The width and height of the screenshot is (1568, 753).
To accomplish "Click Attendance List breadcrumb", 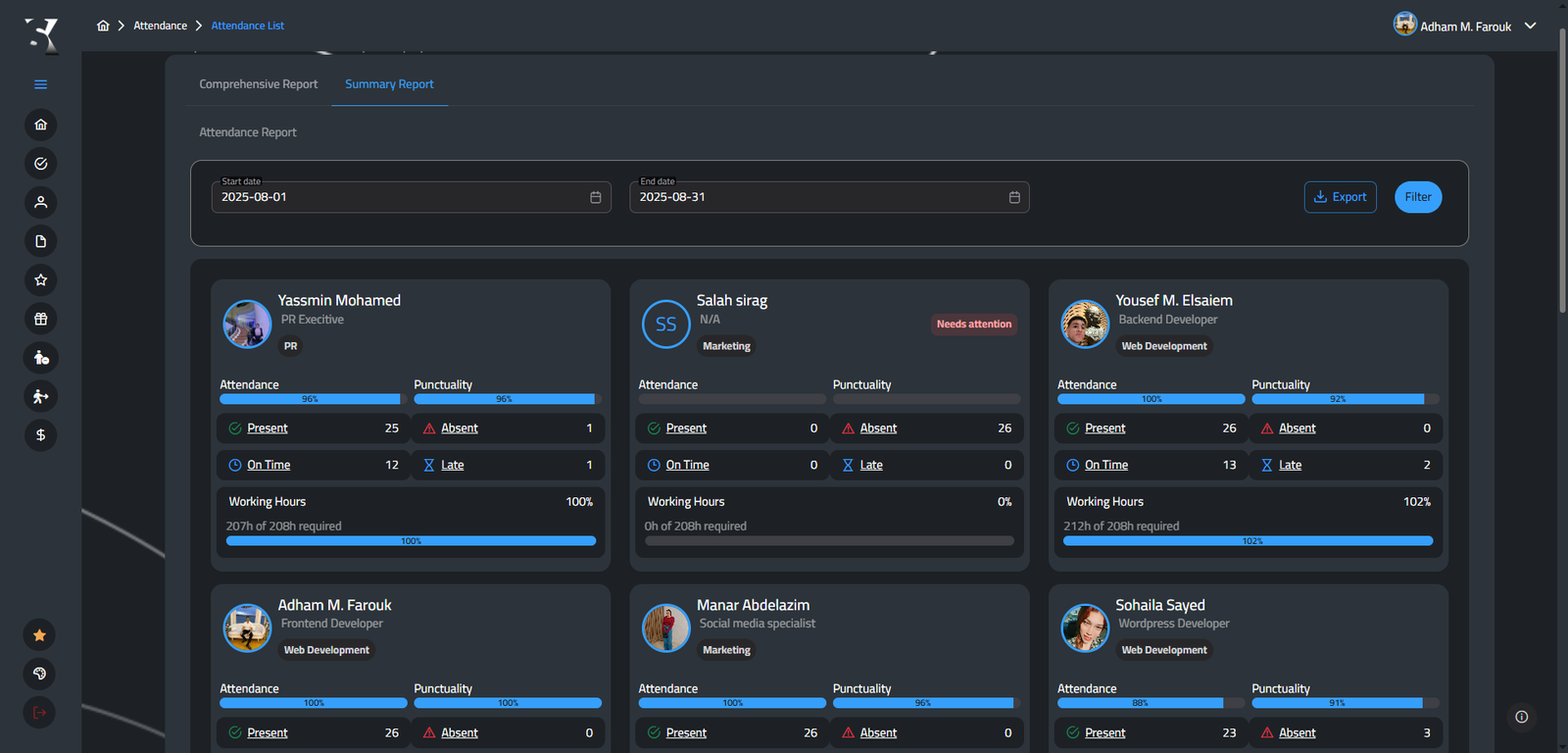I will pos(248,25).
